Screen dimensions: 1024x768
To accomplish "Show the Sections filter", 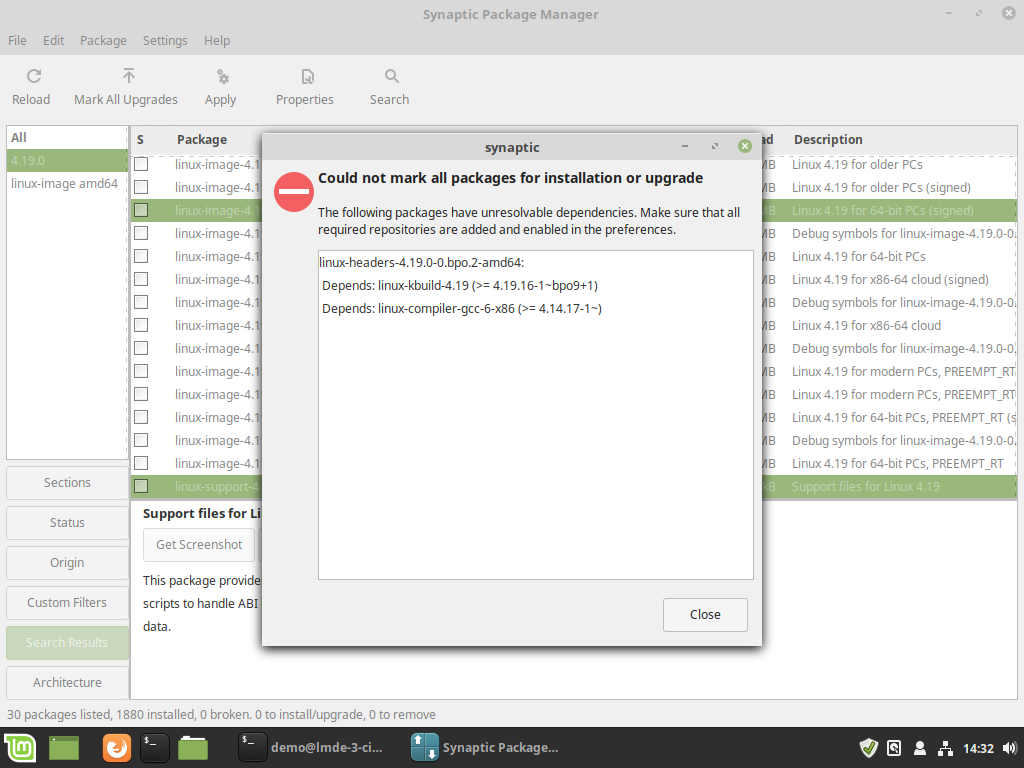I will pos(67,483).
